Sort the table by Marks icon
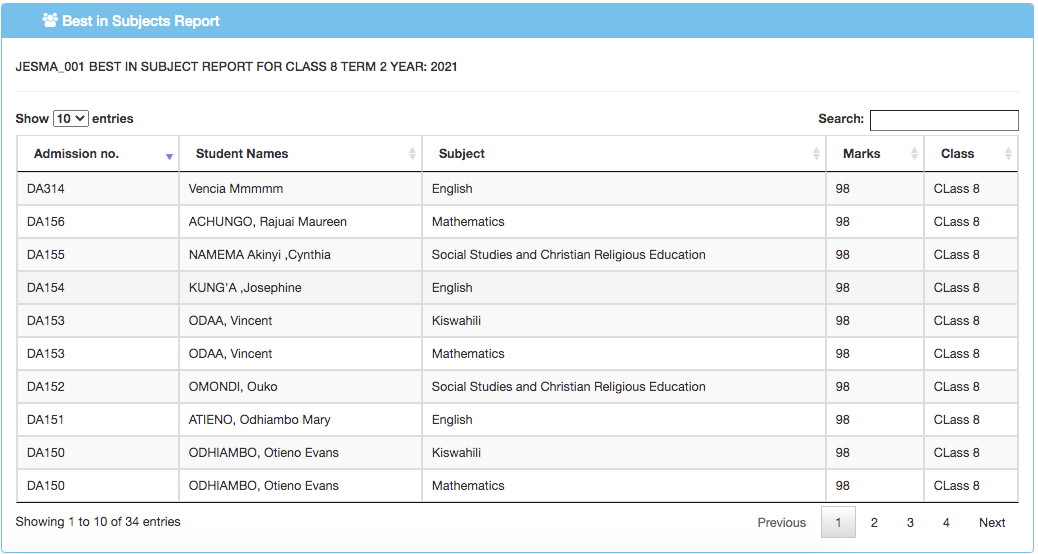Screen dimensions: 1038x554 (914, 154)
